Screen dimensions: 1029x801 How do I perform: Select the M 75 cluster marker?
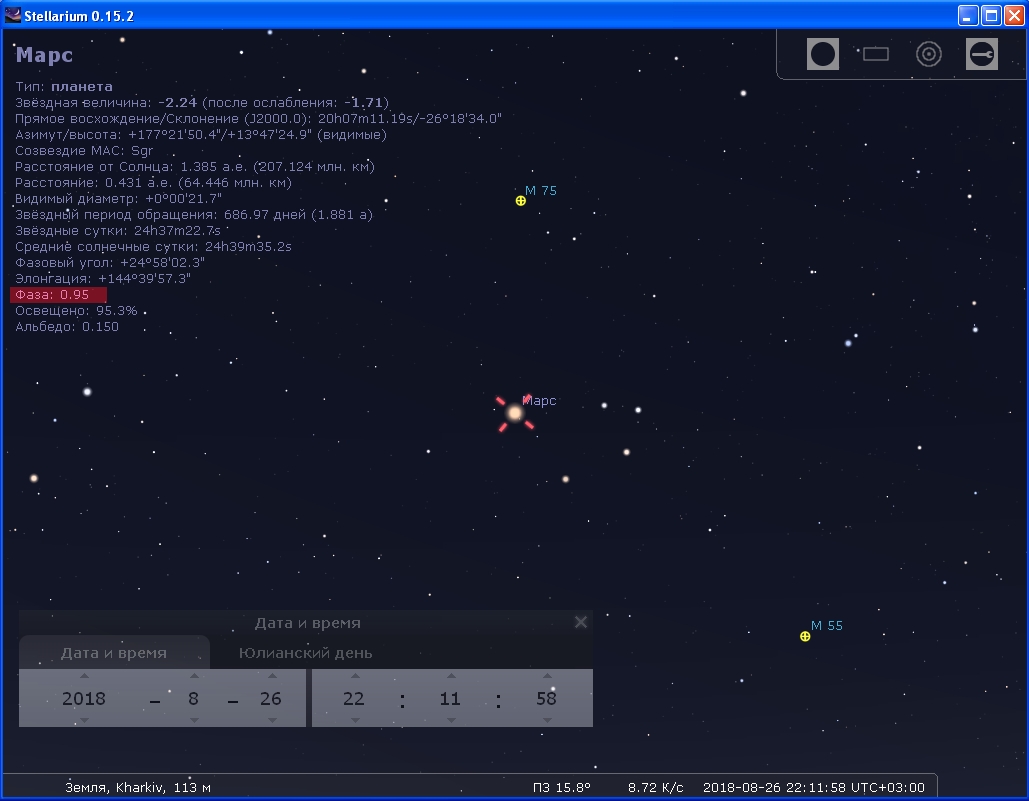point(520,201)
